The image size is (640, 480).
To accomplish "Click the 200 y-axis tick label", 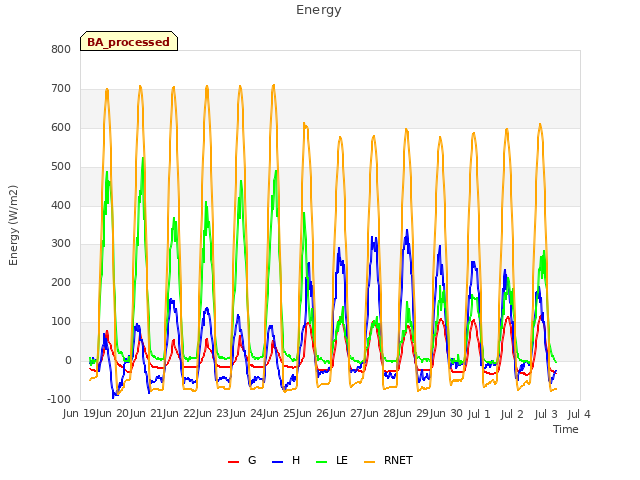I will coord(61,282).
